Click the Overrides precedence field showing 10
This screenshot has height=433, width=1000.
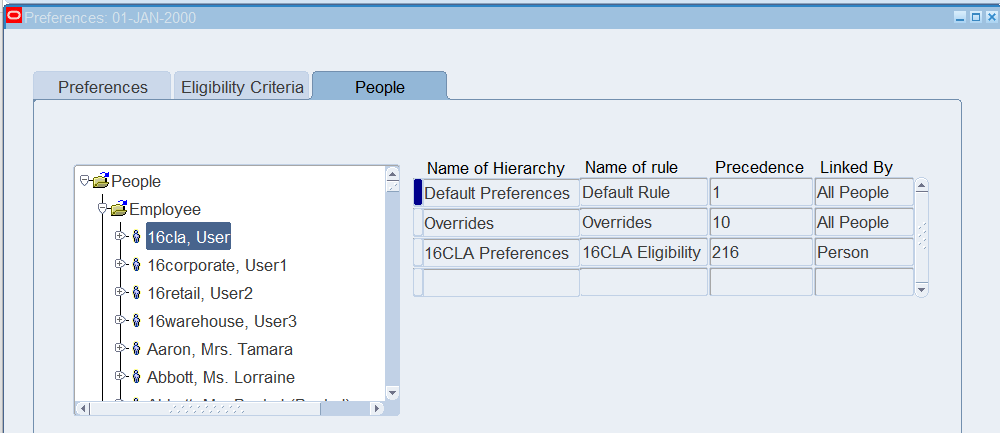coord(761,222)
